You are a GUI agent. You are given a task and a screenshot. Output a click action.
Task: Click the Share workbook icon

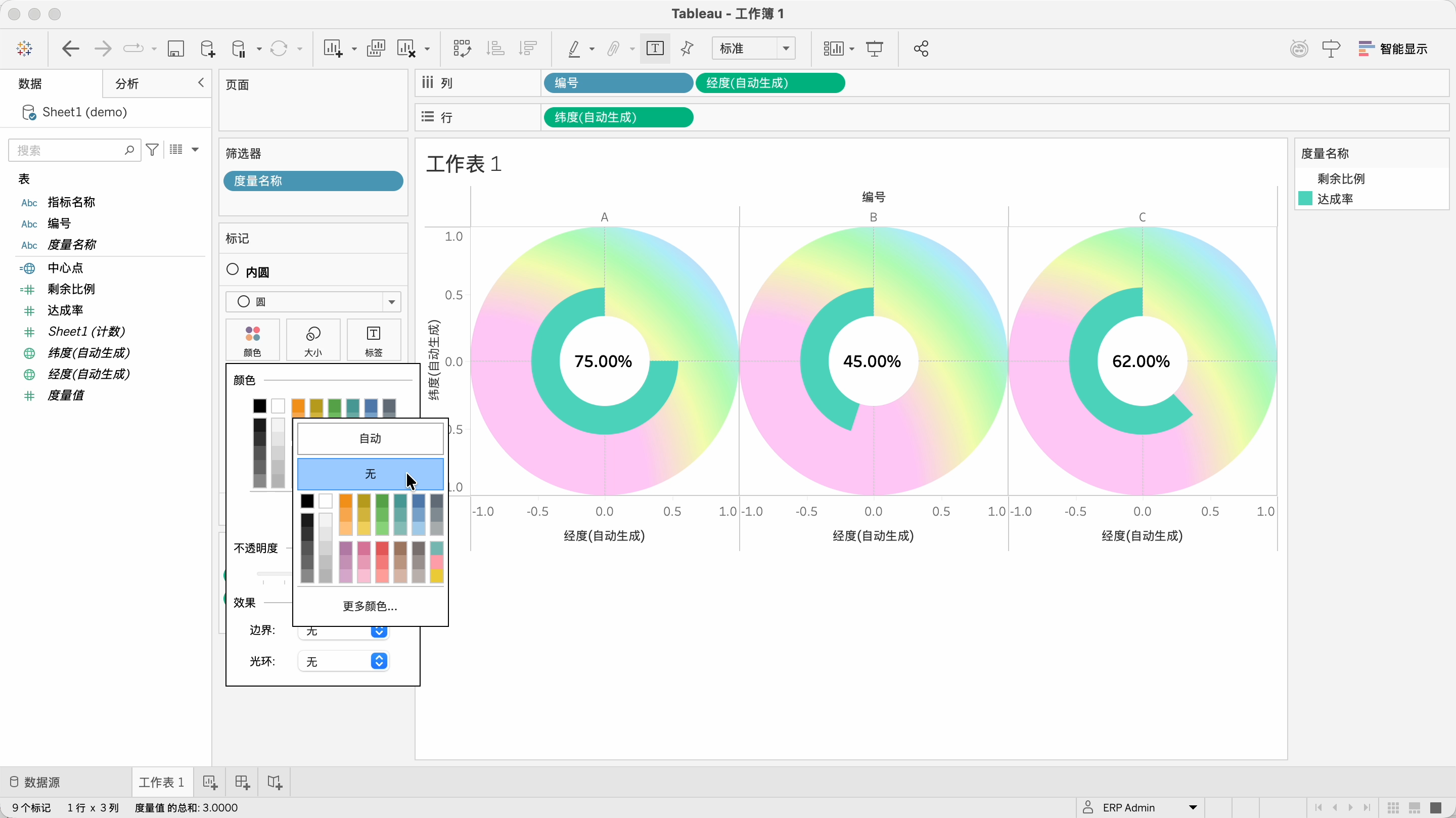(x=921, y=49)
